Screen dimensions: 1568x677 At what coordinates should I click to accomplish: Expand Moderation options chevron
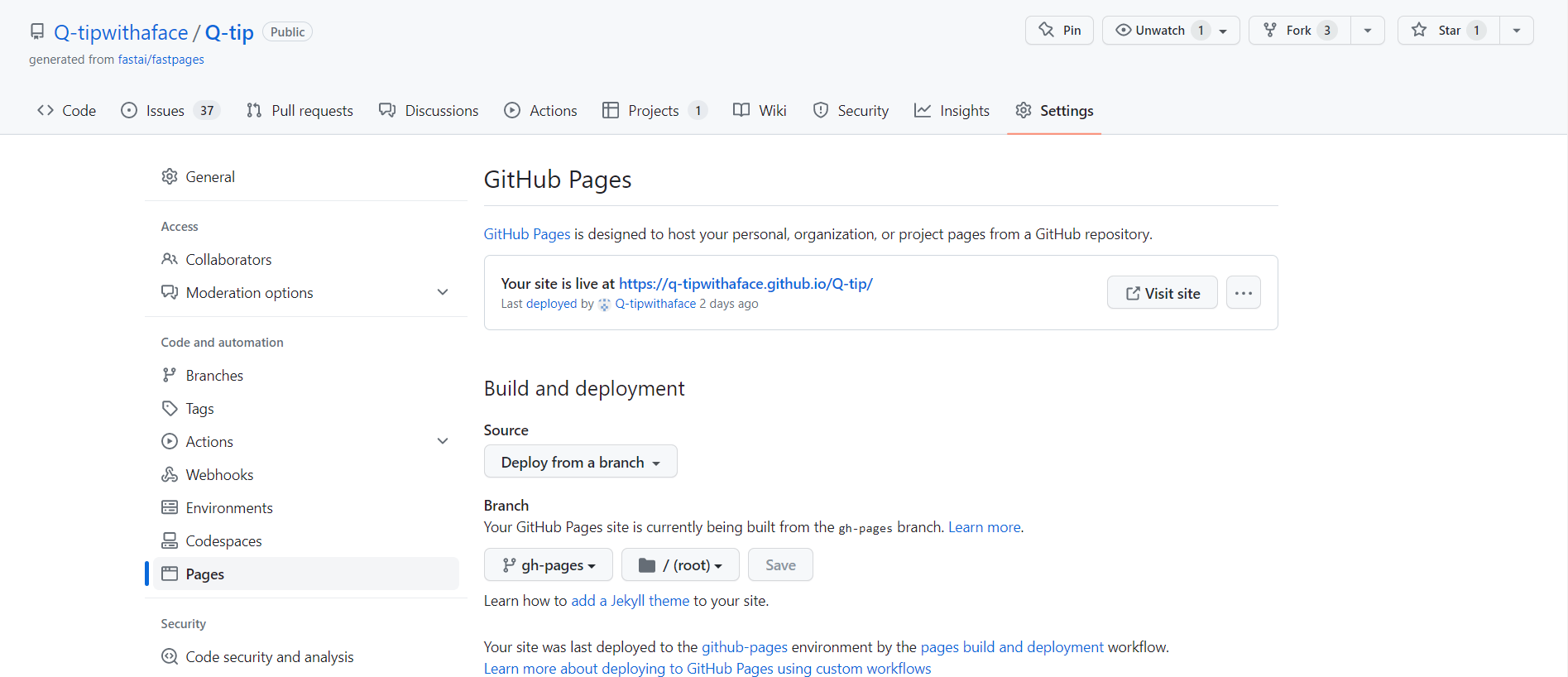443,292
